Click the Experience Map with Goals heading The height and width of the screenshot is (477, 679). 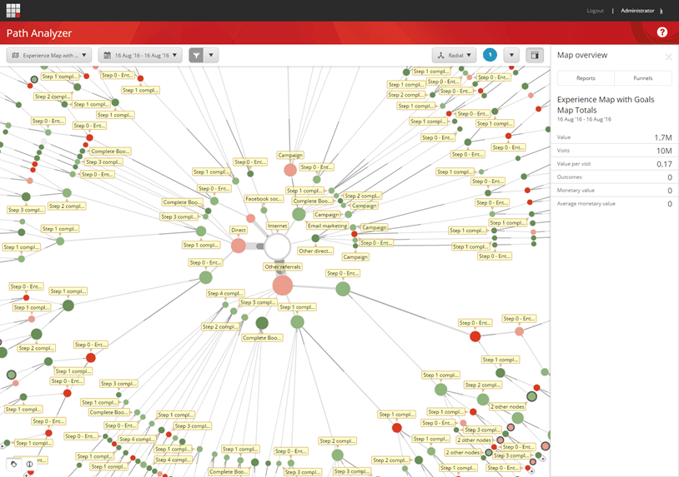tap(605, 100)
